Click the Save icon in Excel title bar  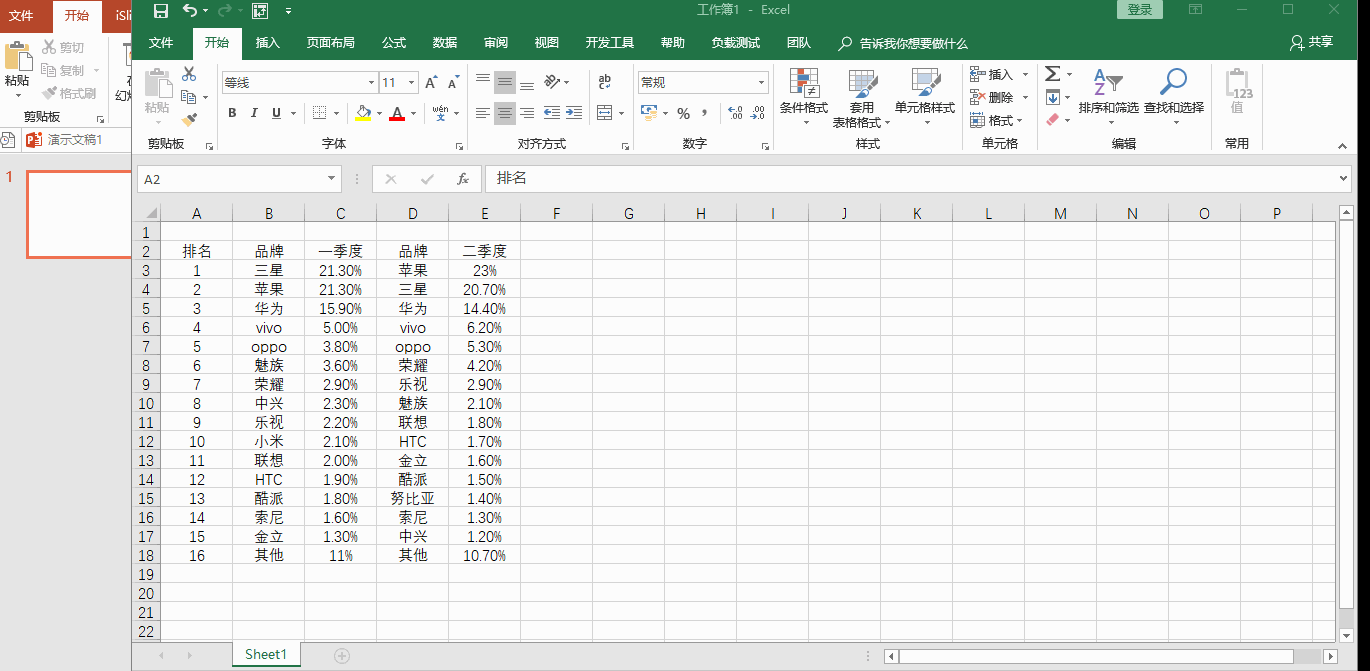(161, 10)
